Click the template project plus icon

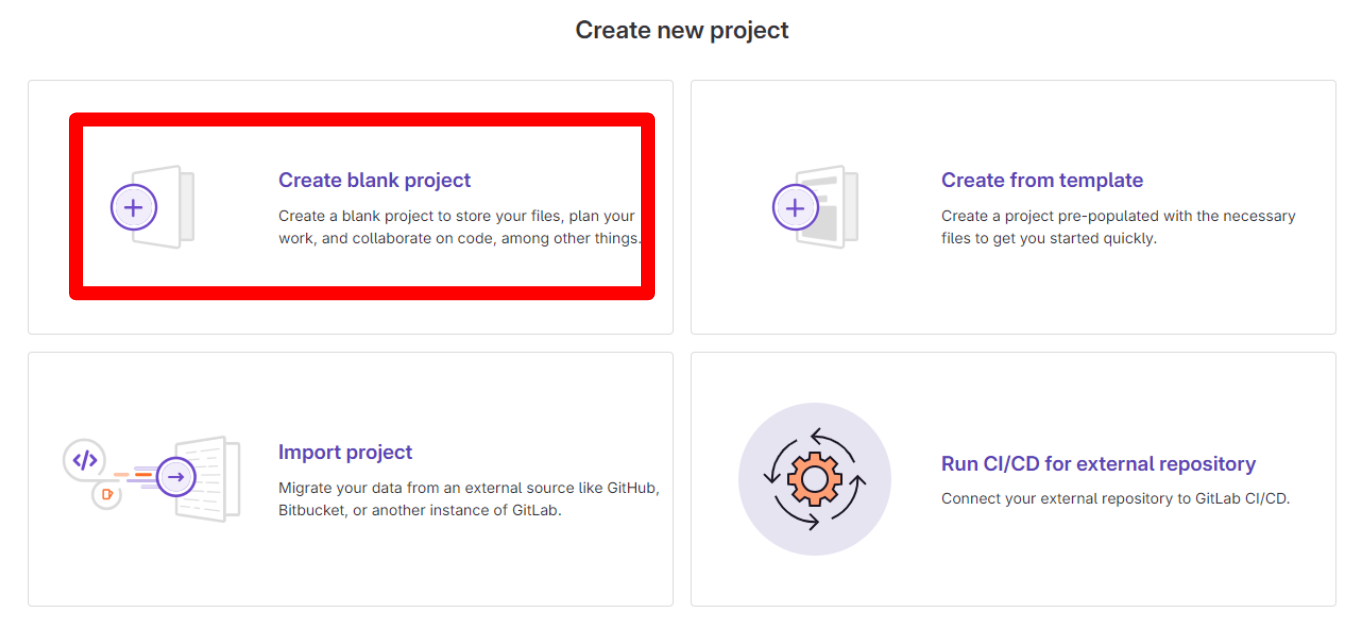[x=795, y=208]
